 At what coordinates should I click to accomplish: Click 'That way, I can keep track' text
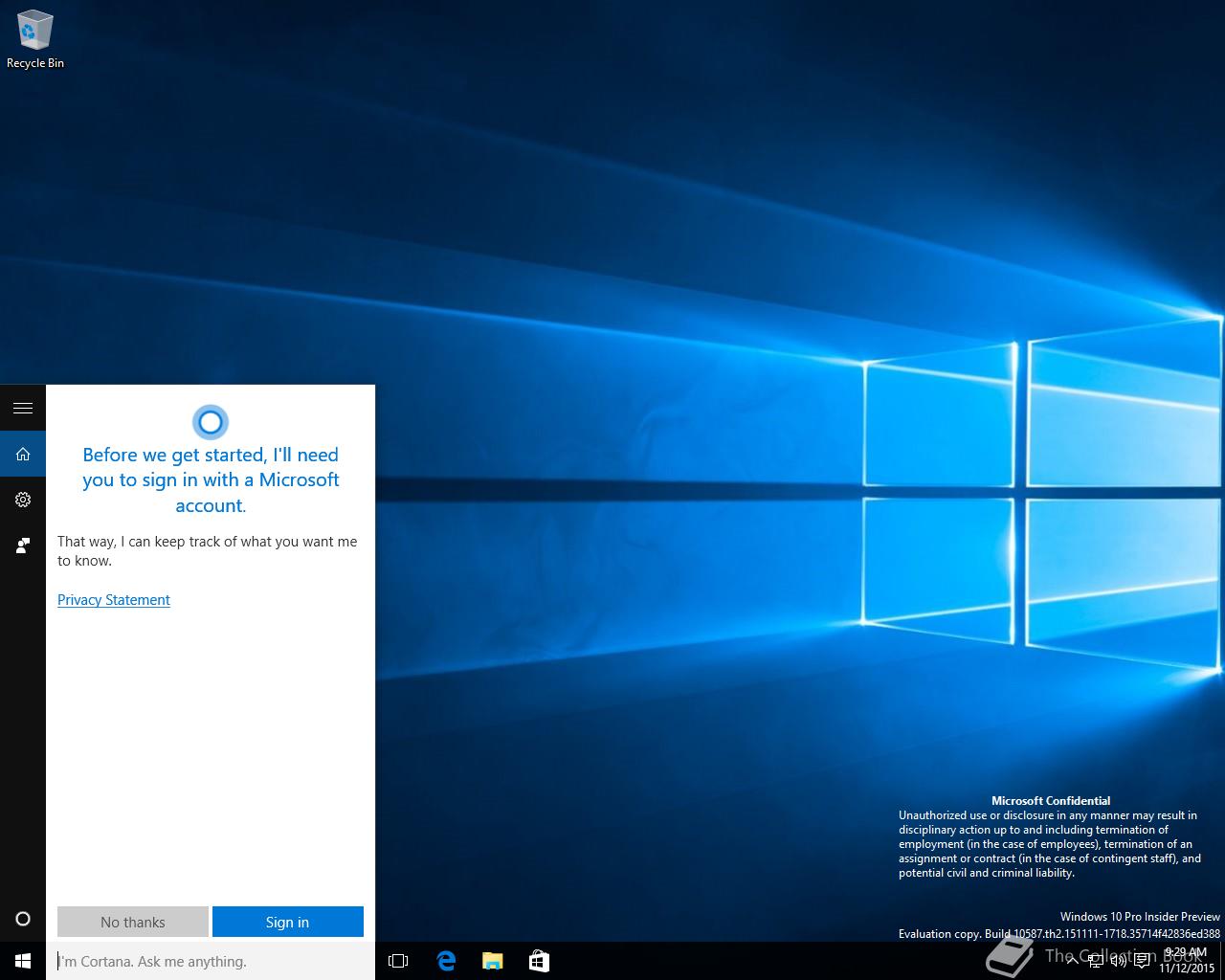(x=207, y=550)
